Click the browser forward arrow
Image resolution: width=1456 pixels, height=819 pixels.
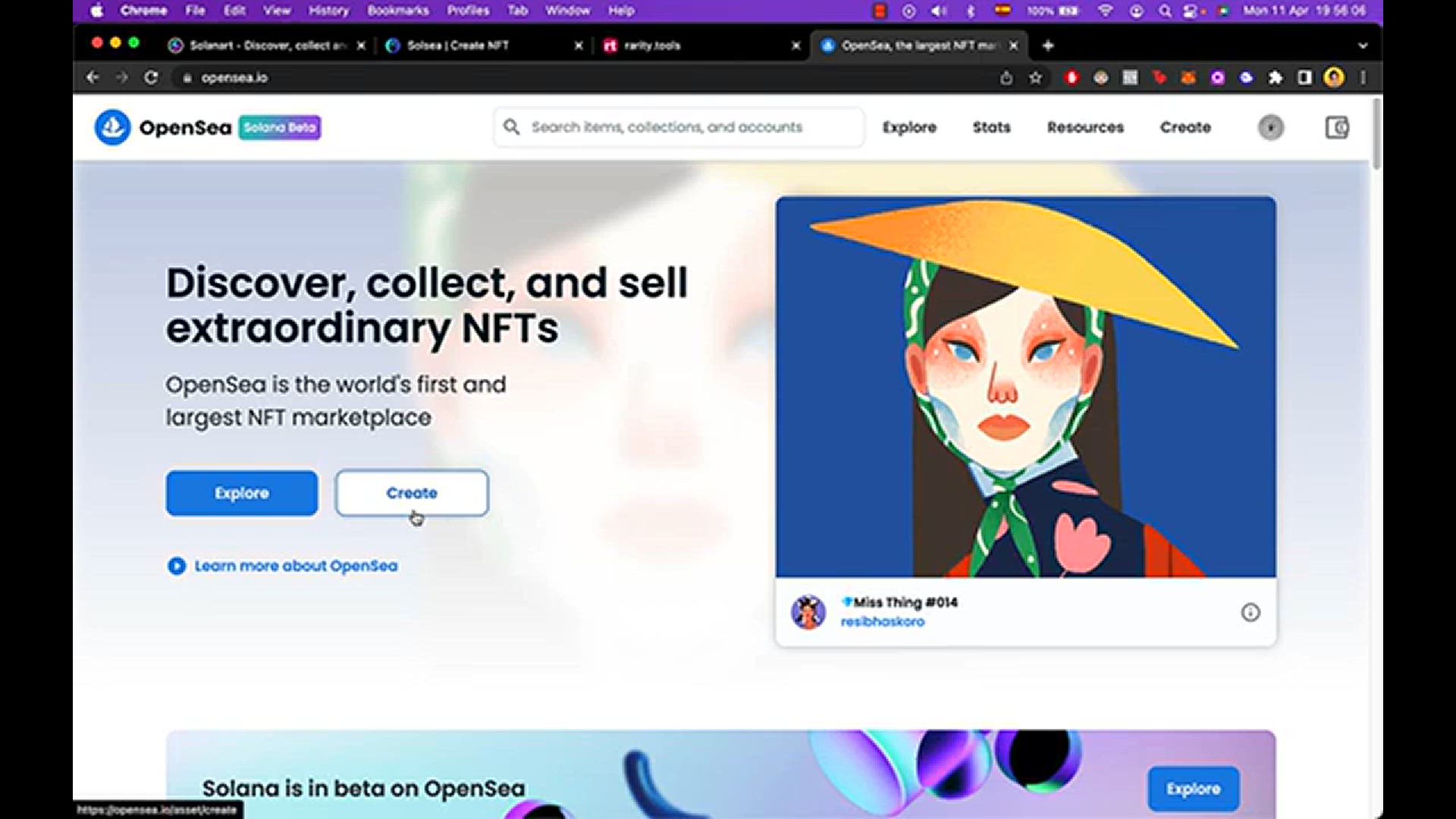[x=121, y=77]
